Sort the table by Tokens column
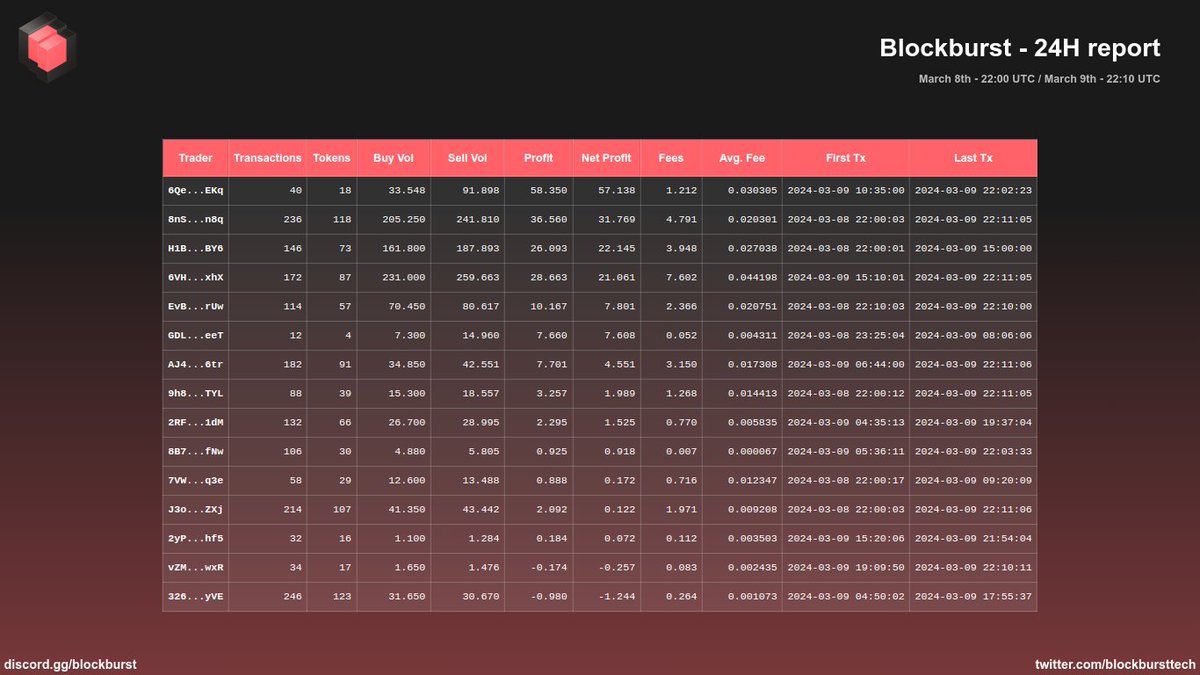 332,157
